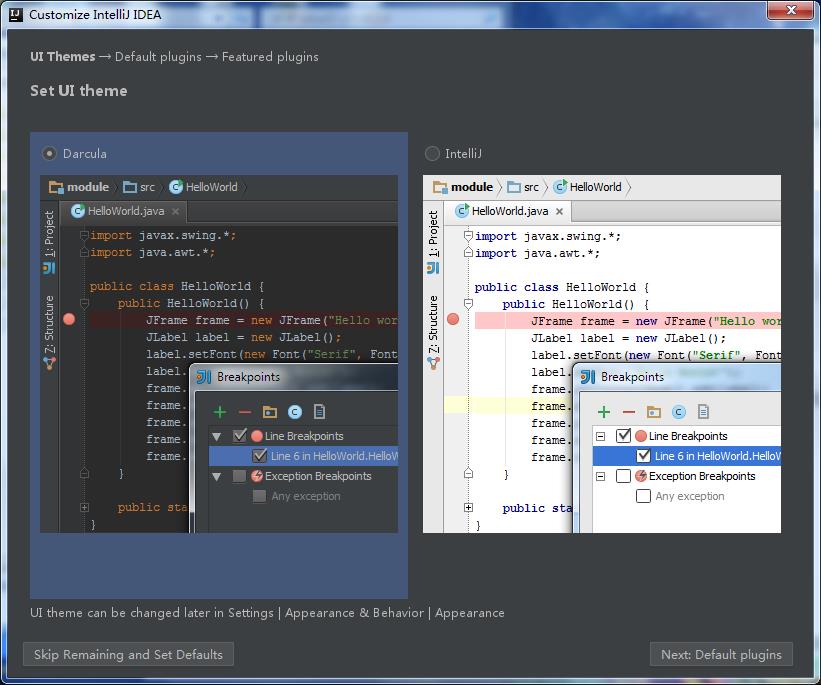
Task: Click HelloWorld class icon in Darcula breadcrumb
Action: click(176, 187)
